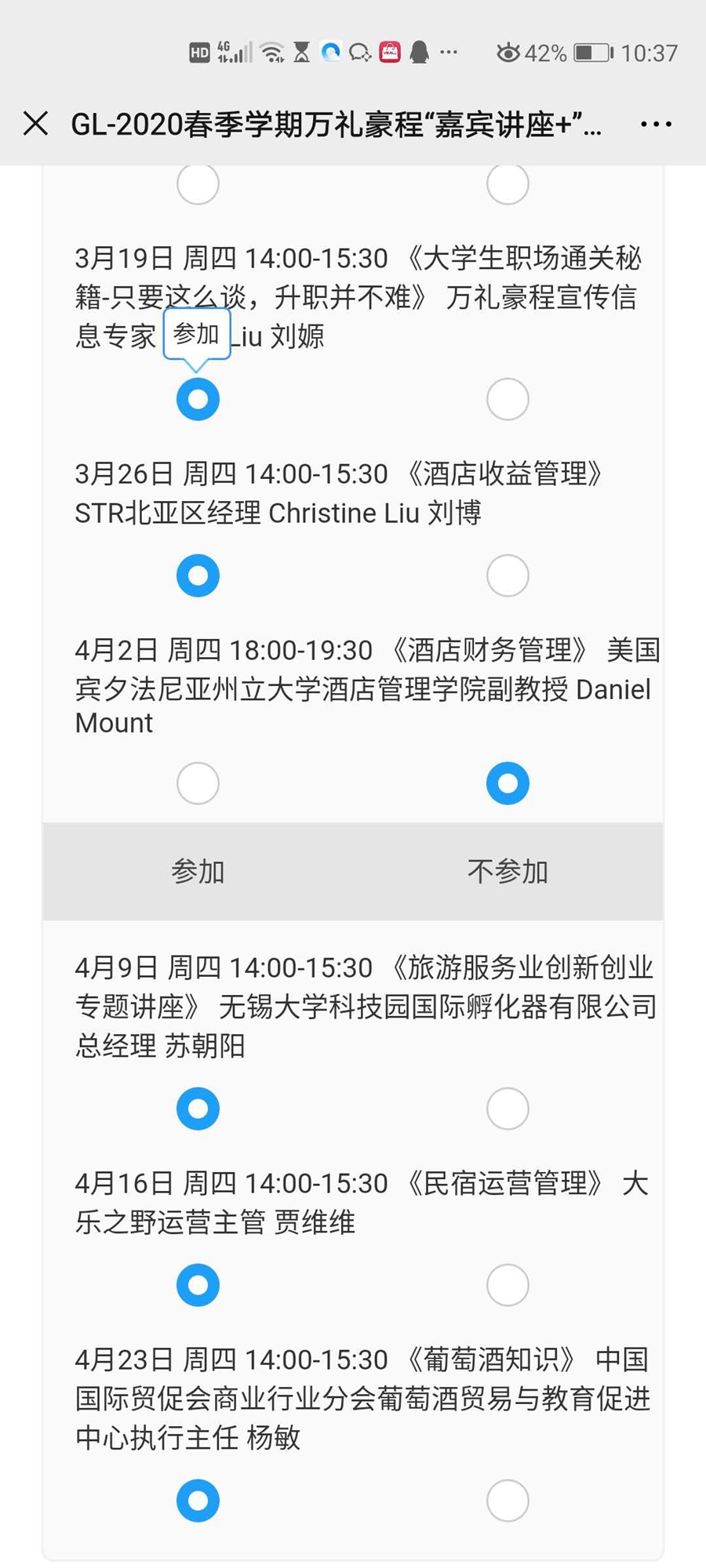Tap the selected 参加 option for 民宿运营管理

[198, 1285]
